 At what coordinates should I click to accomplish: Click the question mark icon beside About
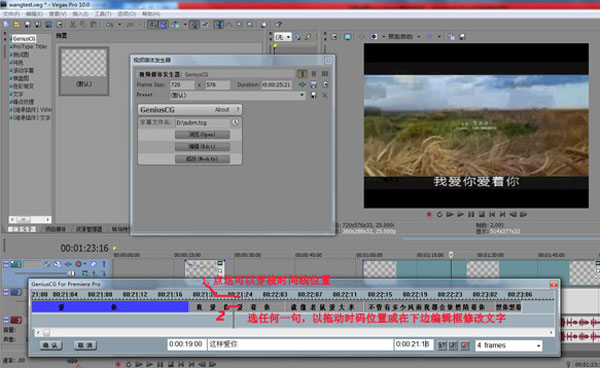238,110
